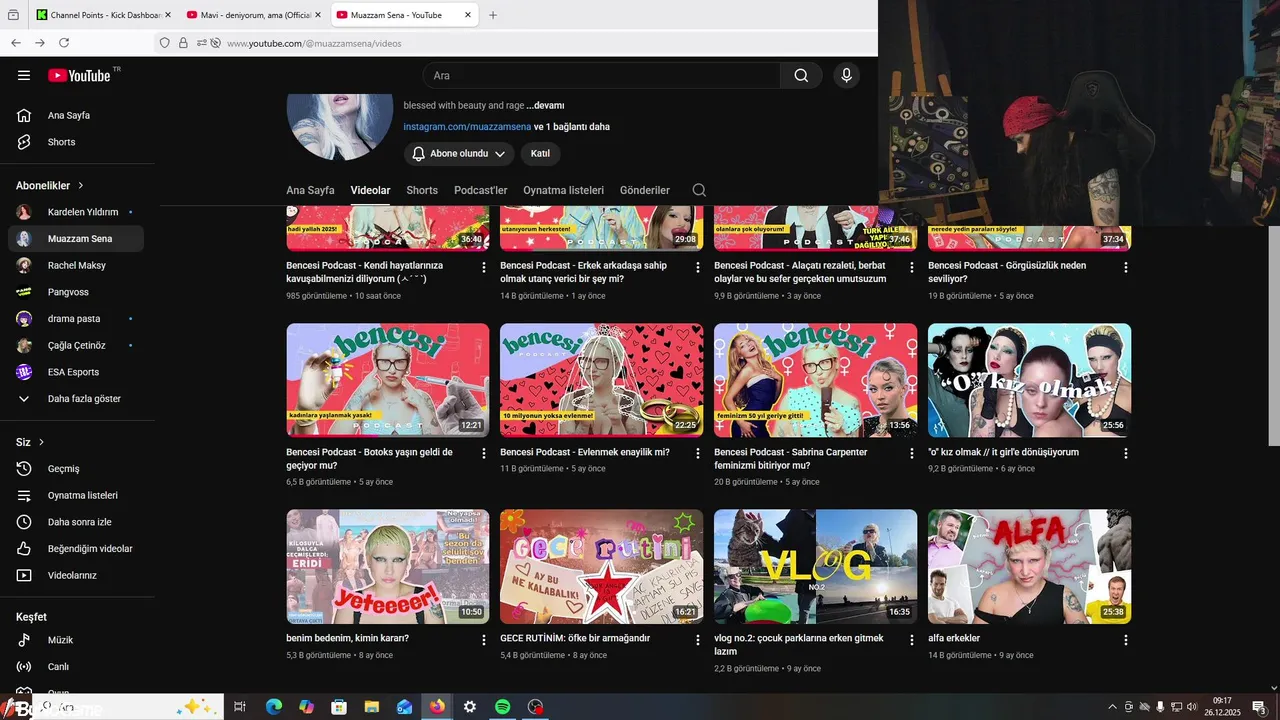Open options for Sabrina Carpenter video
Viewport: 1280px width, 720px height.
coord(911,453)
